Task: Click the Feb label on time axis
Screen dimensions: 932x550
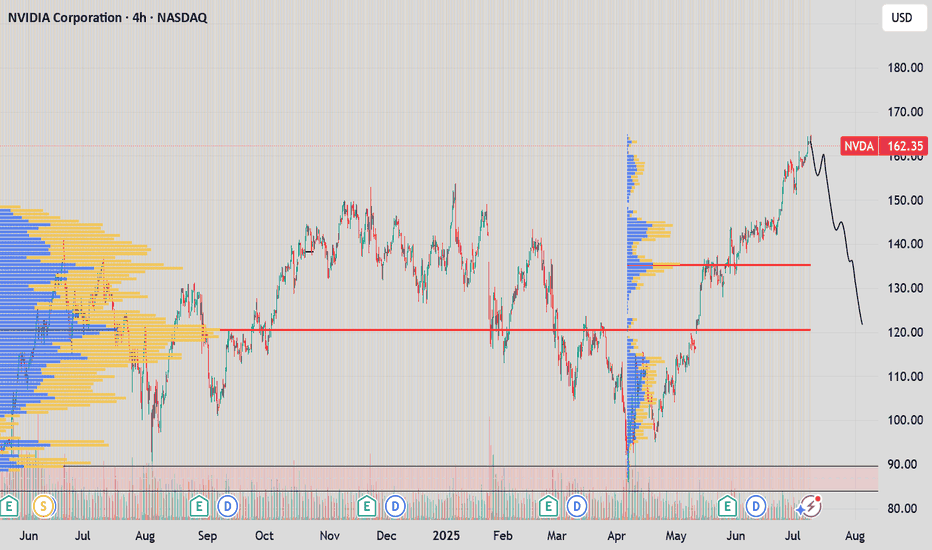Action: click(x=502, y=536)
